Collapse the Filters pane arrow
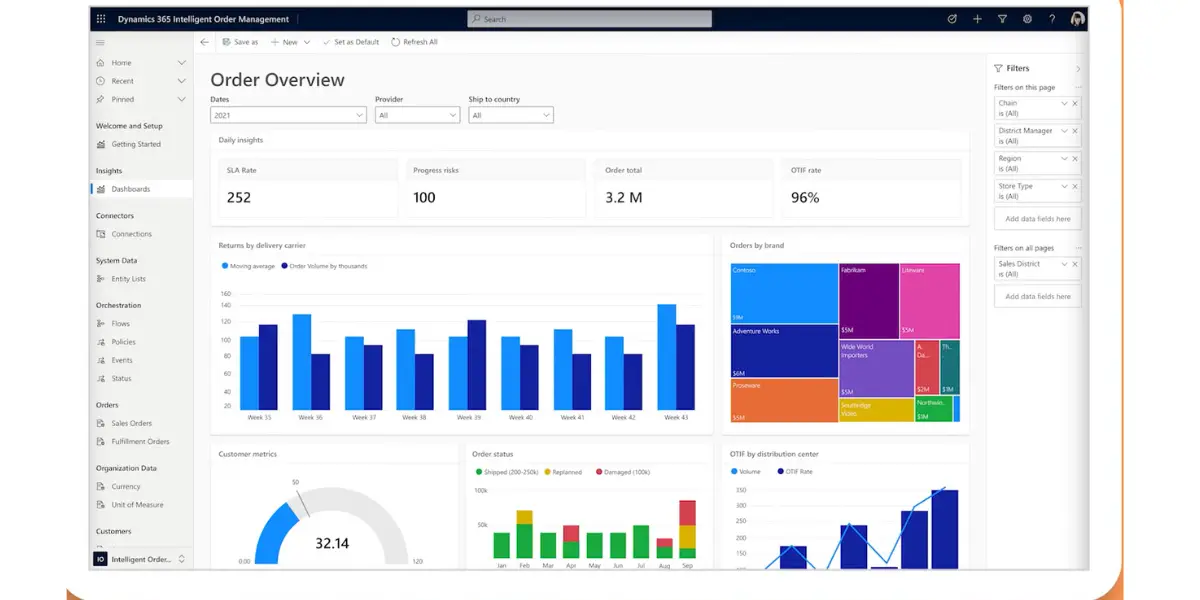Viewport: 1200px width, 600px height. pyautogui.click(x=1078, y=68)
